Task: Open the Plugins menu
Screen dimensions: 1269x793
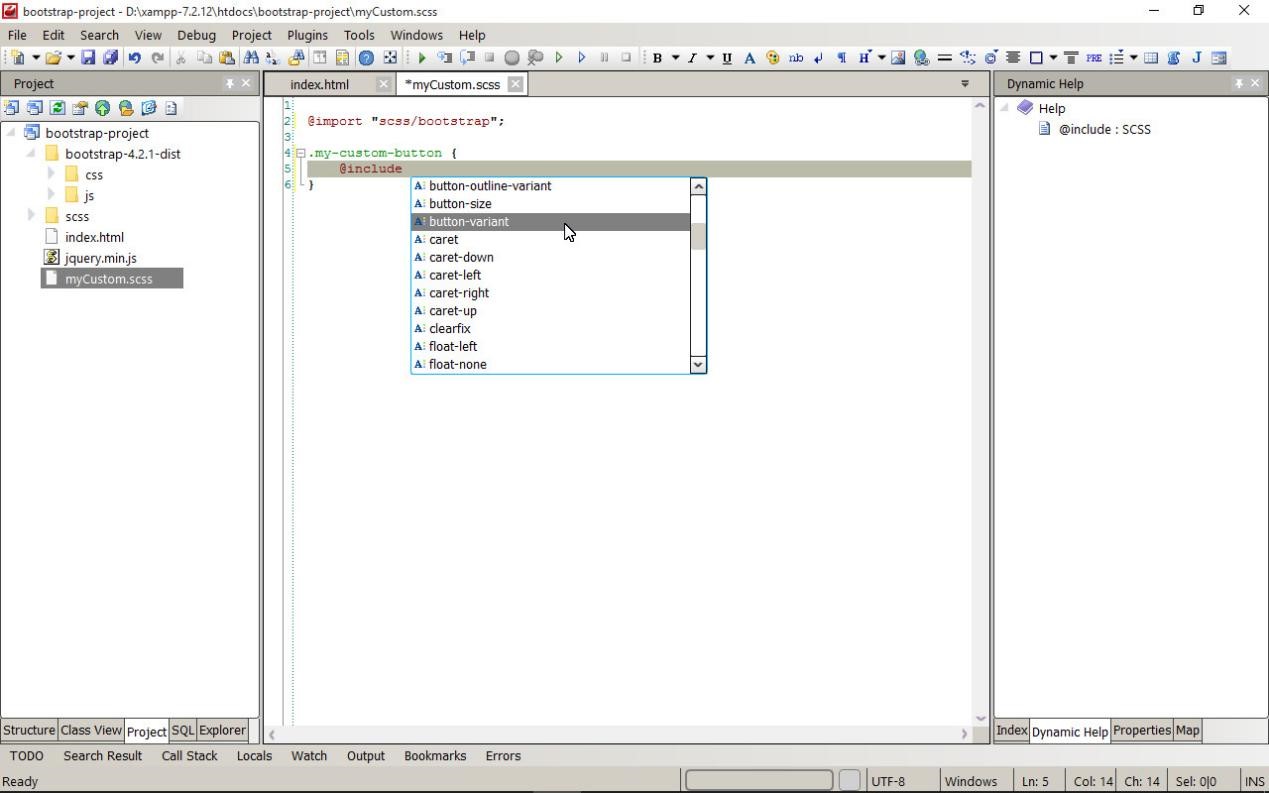Action: (x=306, y=35)
